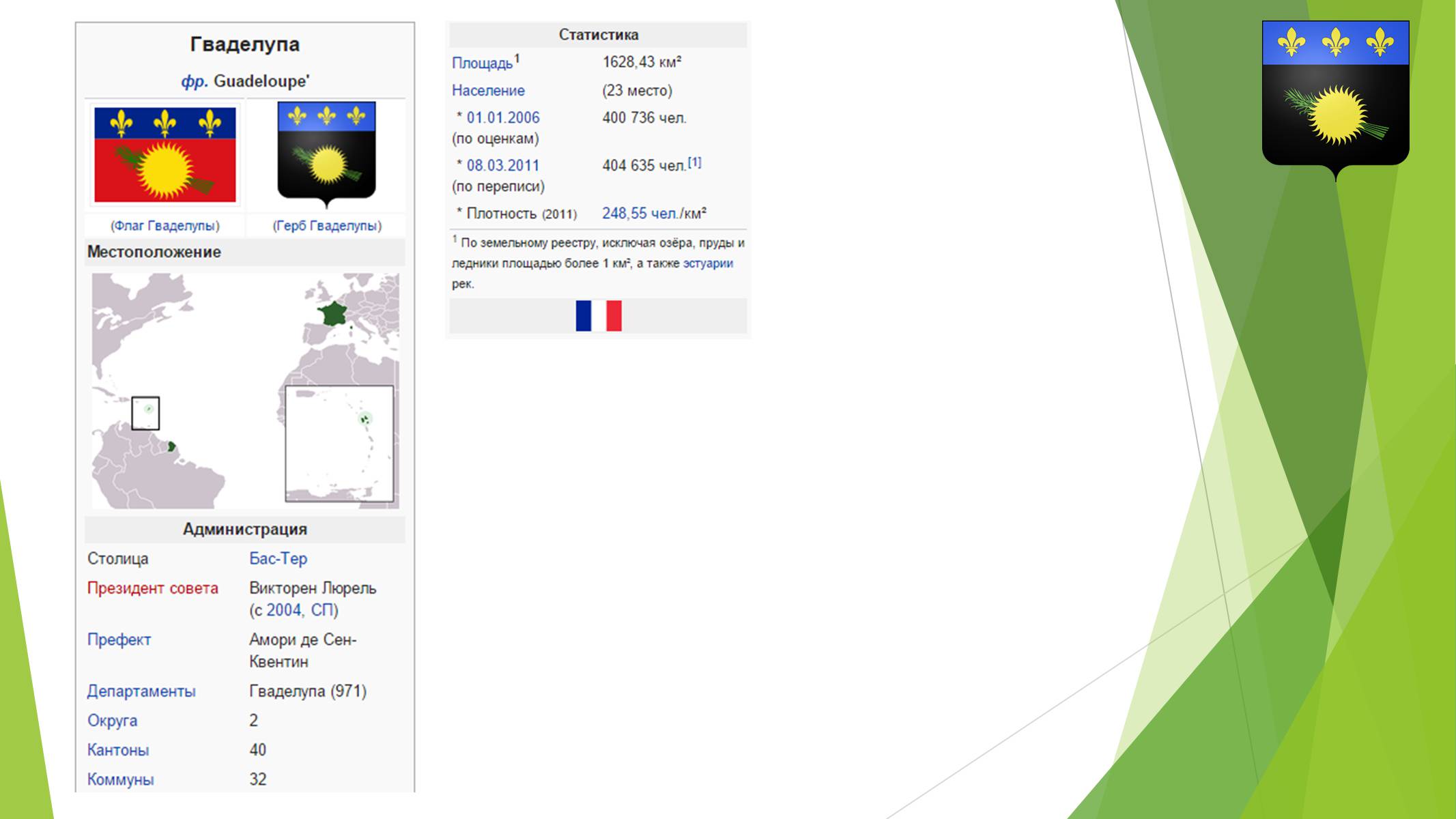The width and height of the screenshot is (1456, 819).
Task: Click the 'Амори де Сен-Квентин' name
Action: pos(303,651)
